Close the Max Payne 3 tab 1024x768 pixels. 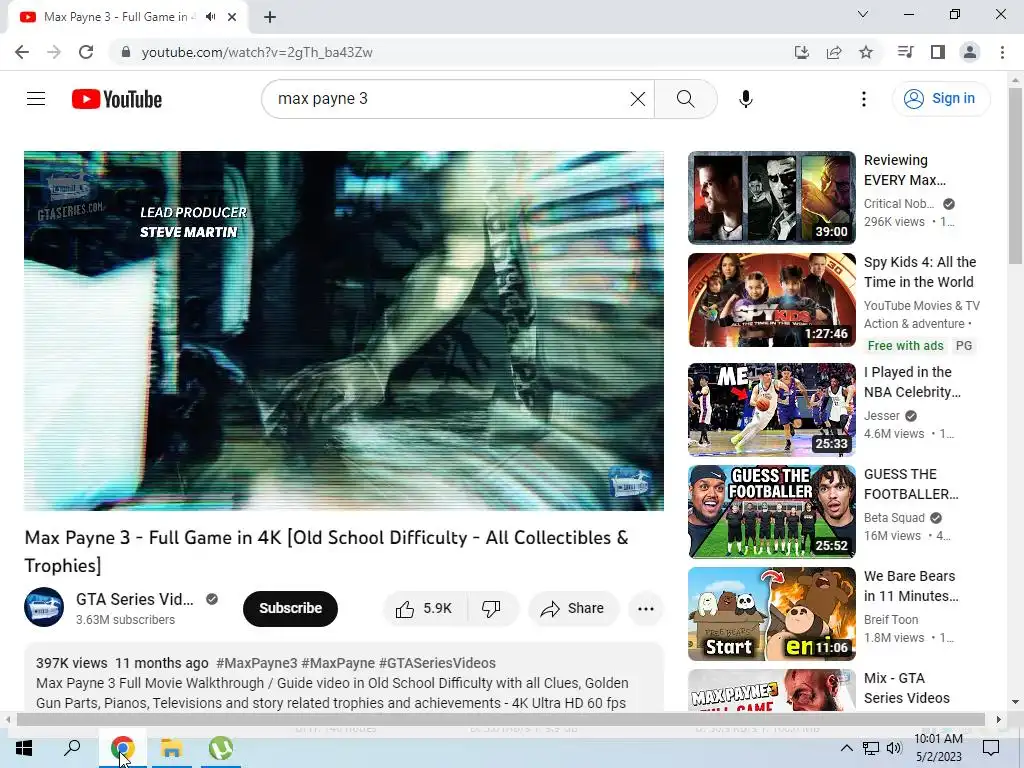point(232,17)
